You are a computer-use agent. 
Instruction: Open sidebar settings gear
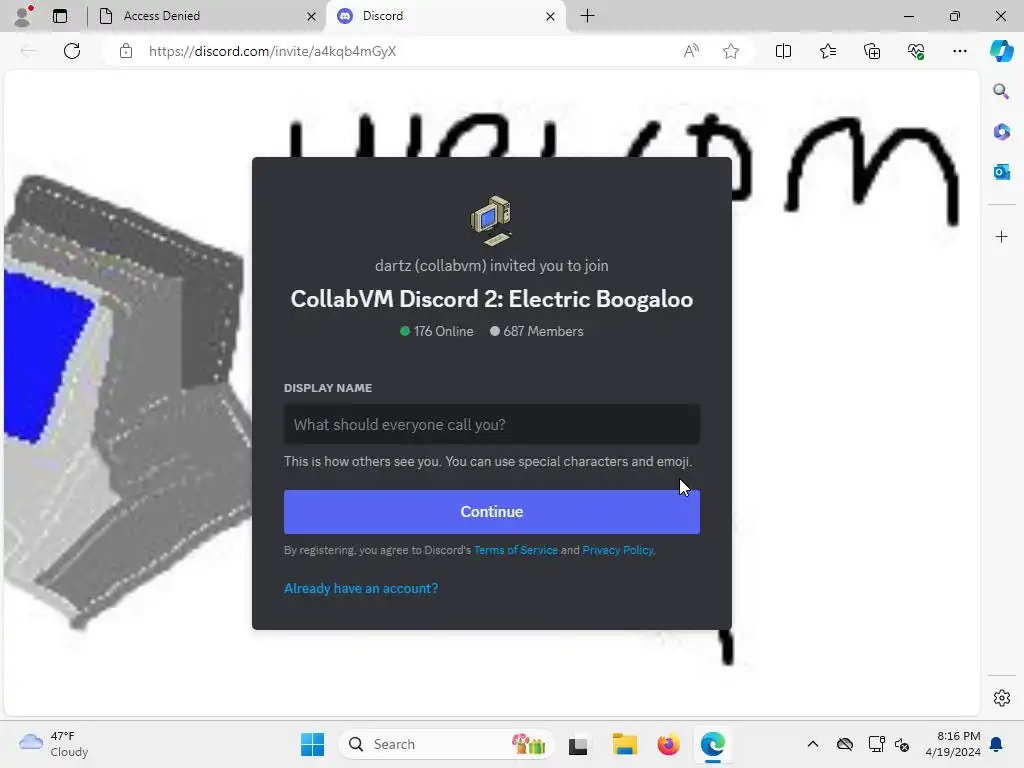1001,698
